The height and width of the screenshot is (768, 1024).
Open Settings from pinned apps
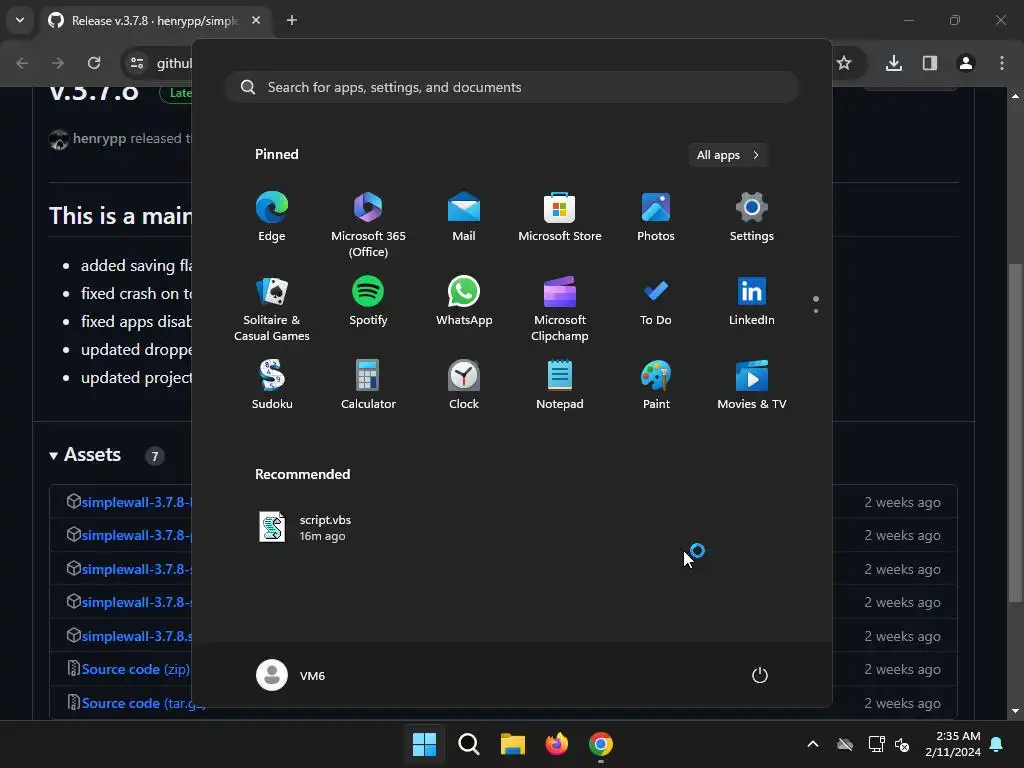[752, 217]
